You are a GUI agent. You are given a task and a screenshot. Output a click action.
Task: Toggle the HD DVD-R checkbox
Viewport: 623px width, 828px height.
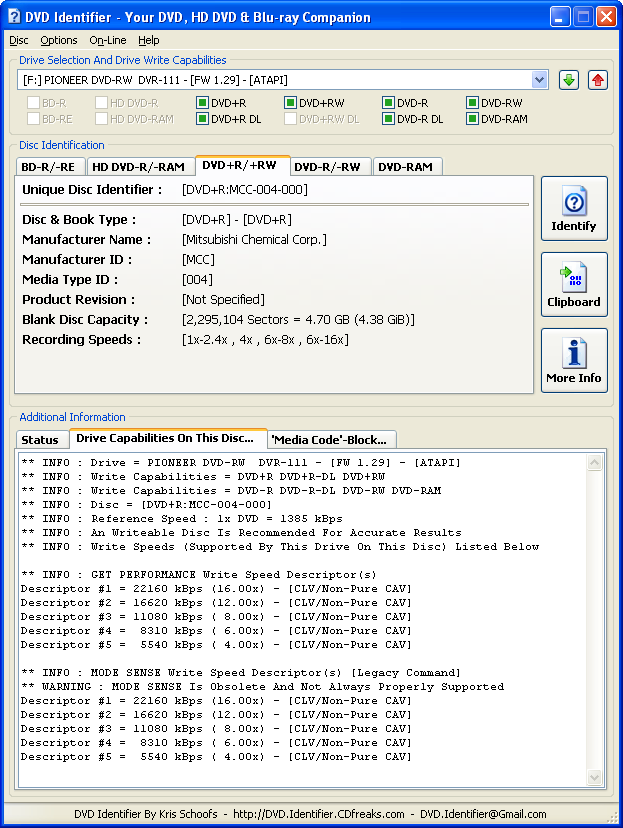[101, 102]
